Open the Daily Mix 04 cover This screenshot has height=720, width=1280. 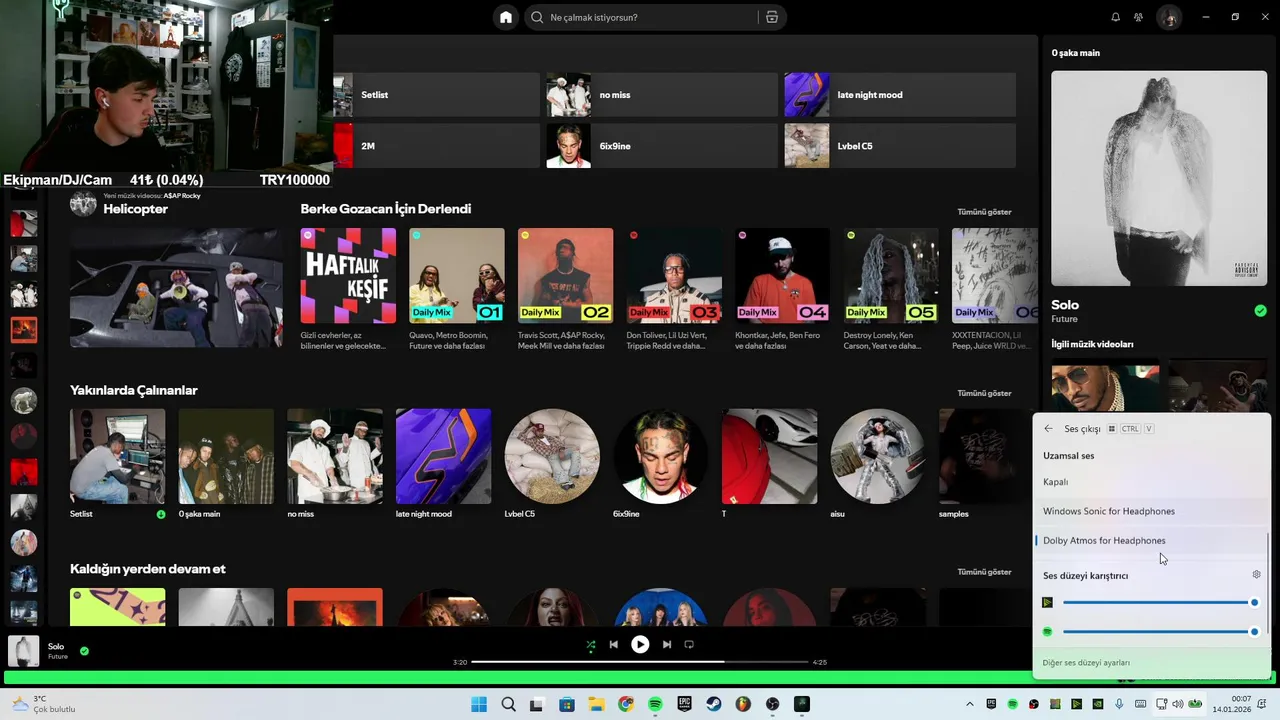tap(782, 276)
